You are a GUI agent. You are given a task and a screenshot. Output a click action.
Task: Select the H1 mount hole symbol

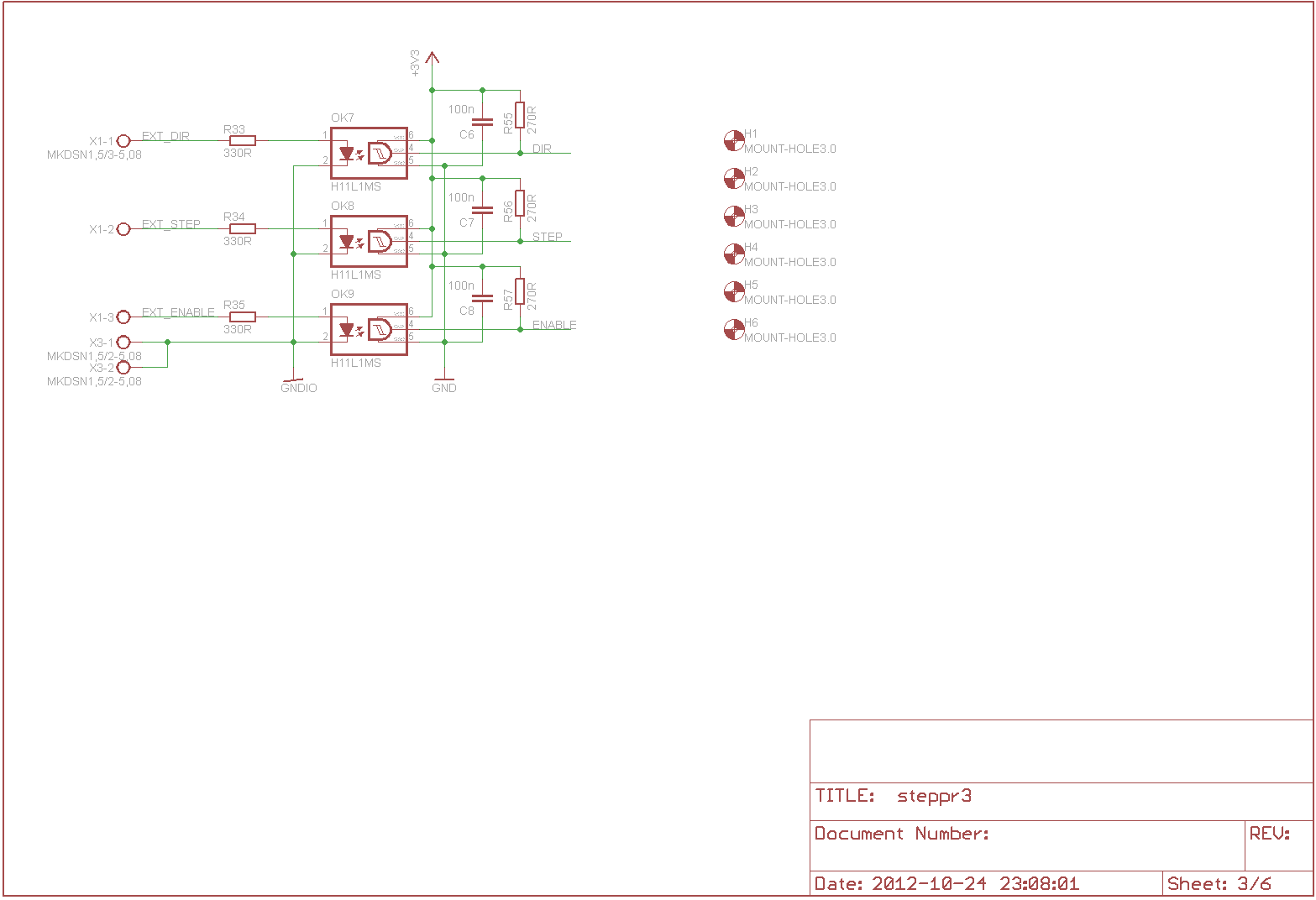734,141
